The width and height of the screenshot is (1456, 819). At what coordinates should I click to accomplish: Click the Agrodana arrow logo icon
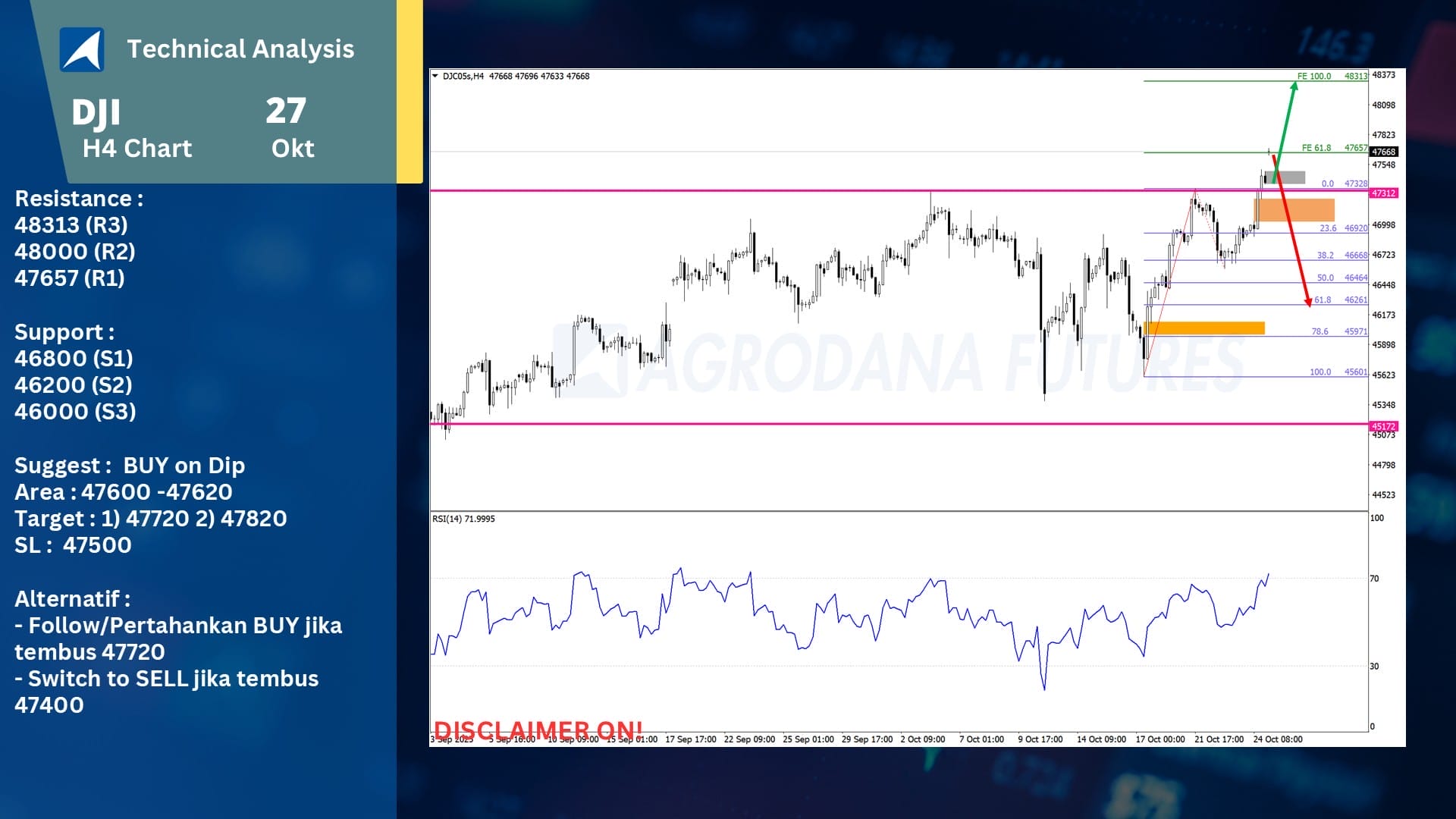82,49
